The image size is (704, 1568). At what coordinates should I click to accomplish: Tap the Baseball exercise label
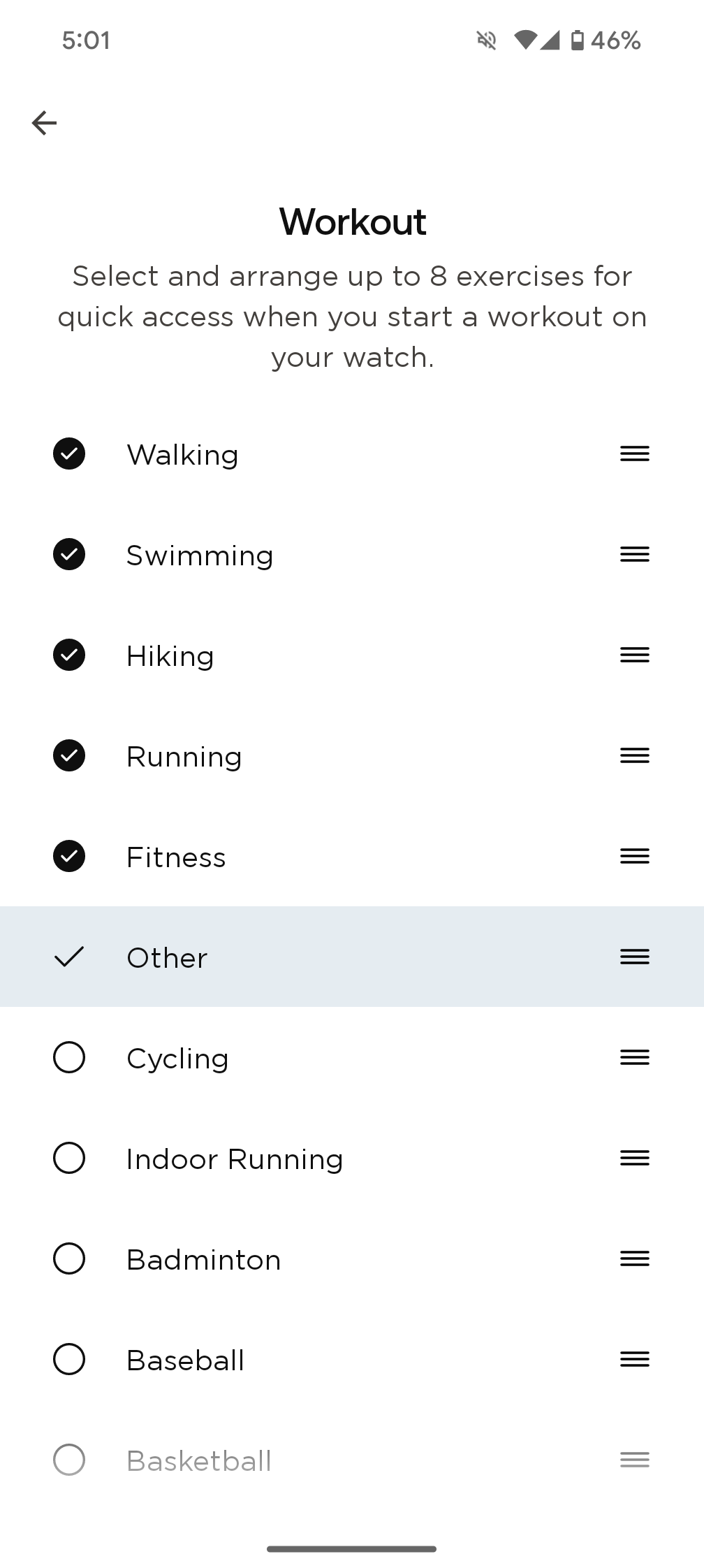(186, 1360)
